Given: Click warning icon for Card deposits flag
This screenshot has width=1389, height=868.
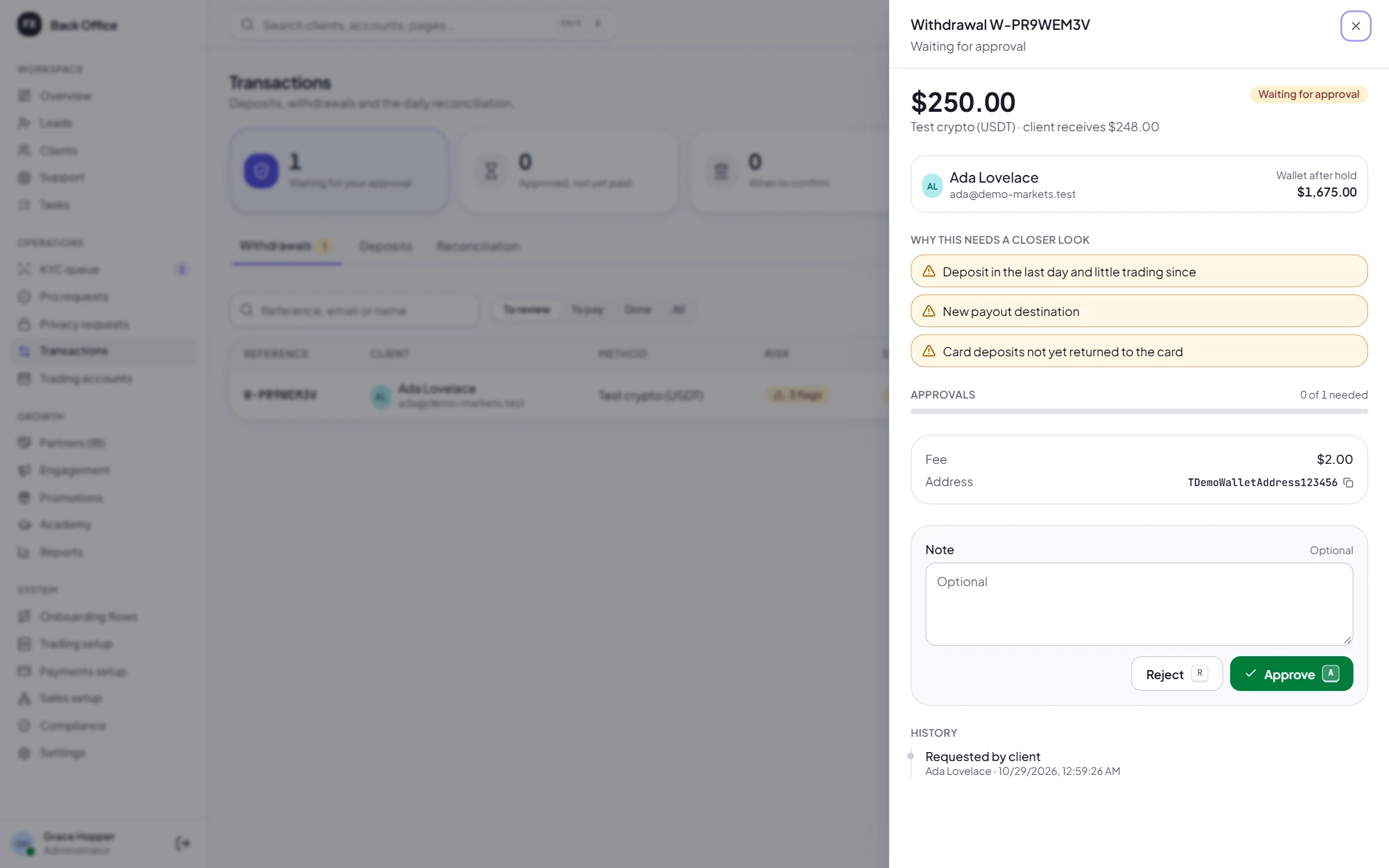Looking at the screenshot, I should pos(929,351).
